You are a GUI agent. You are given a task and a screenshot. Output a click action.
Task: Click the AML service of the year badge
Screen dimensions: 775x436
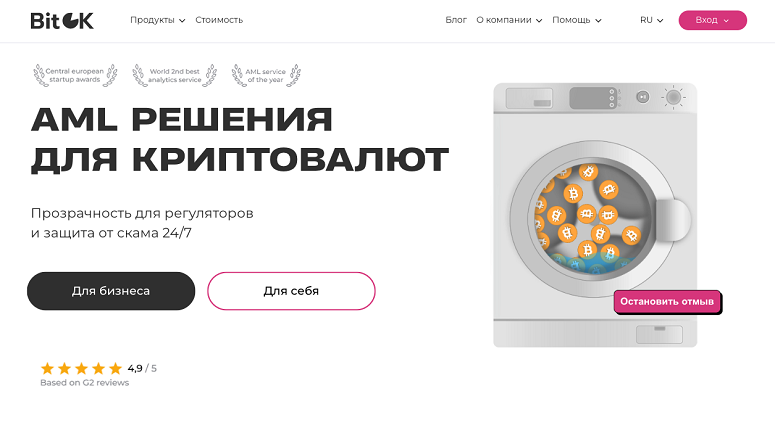pos(266,76)
